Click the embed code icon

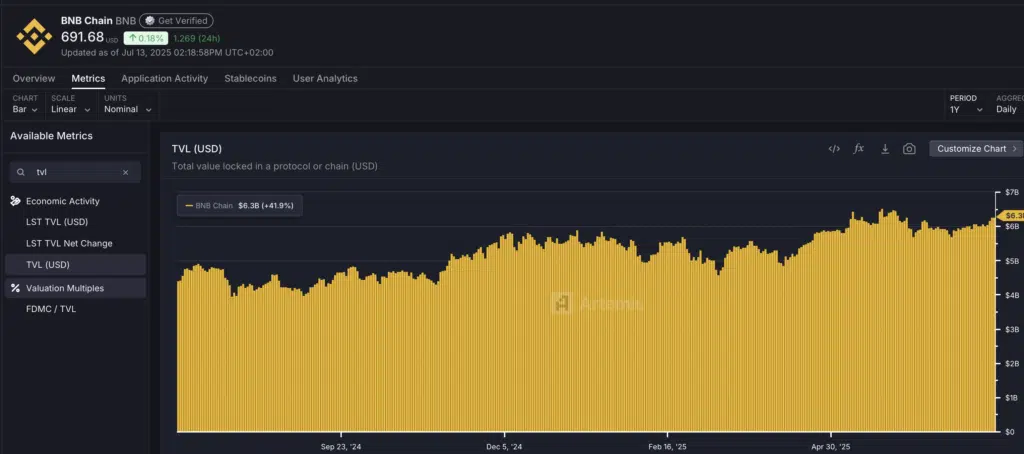click(x=834, y=149)
